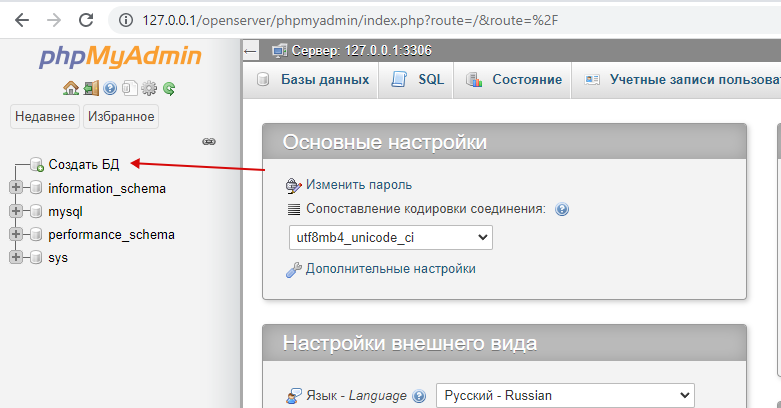Click site info icon in address bar

pos(126,20)
